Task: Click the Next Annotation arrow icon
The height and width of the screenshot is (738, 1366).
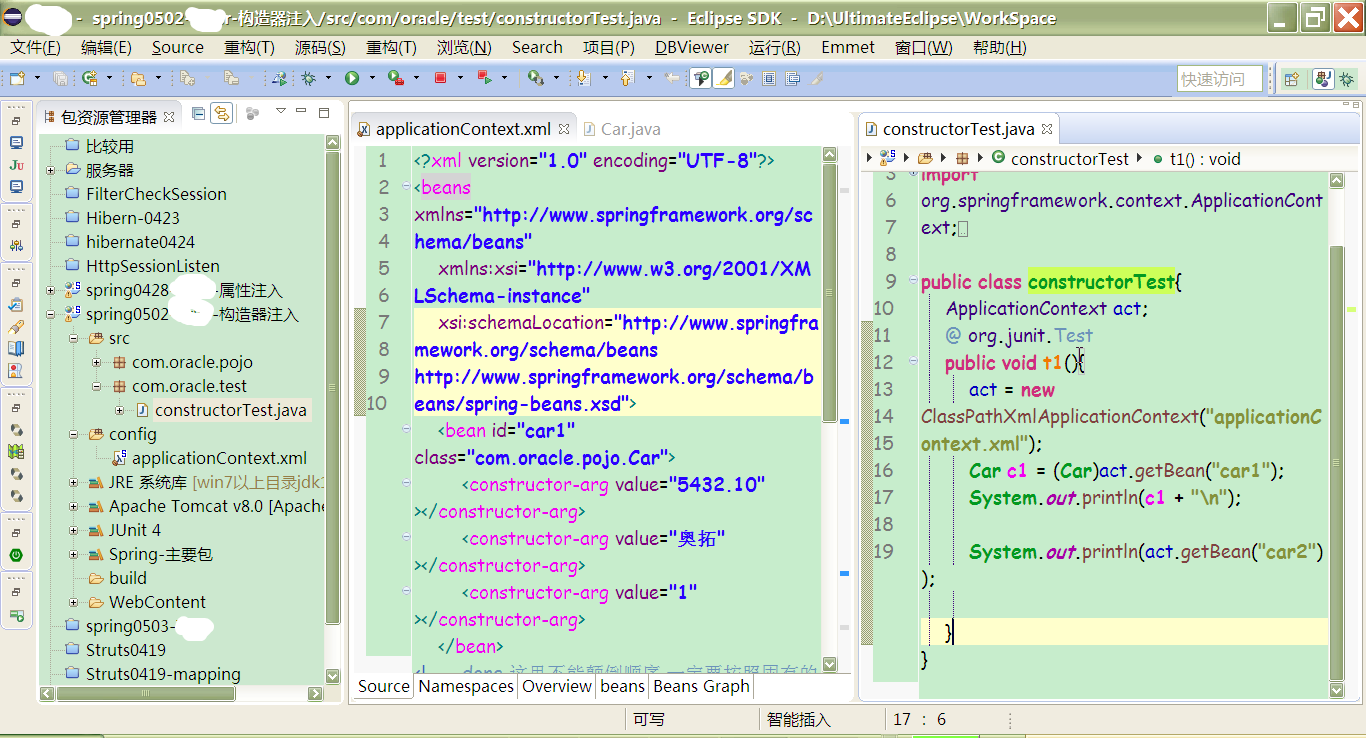Action: point(583,78)
